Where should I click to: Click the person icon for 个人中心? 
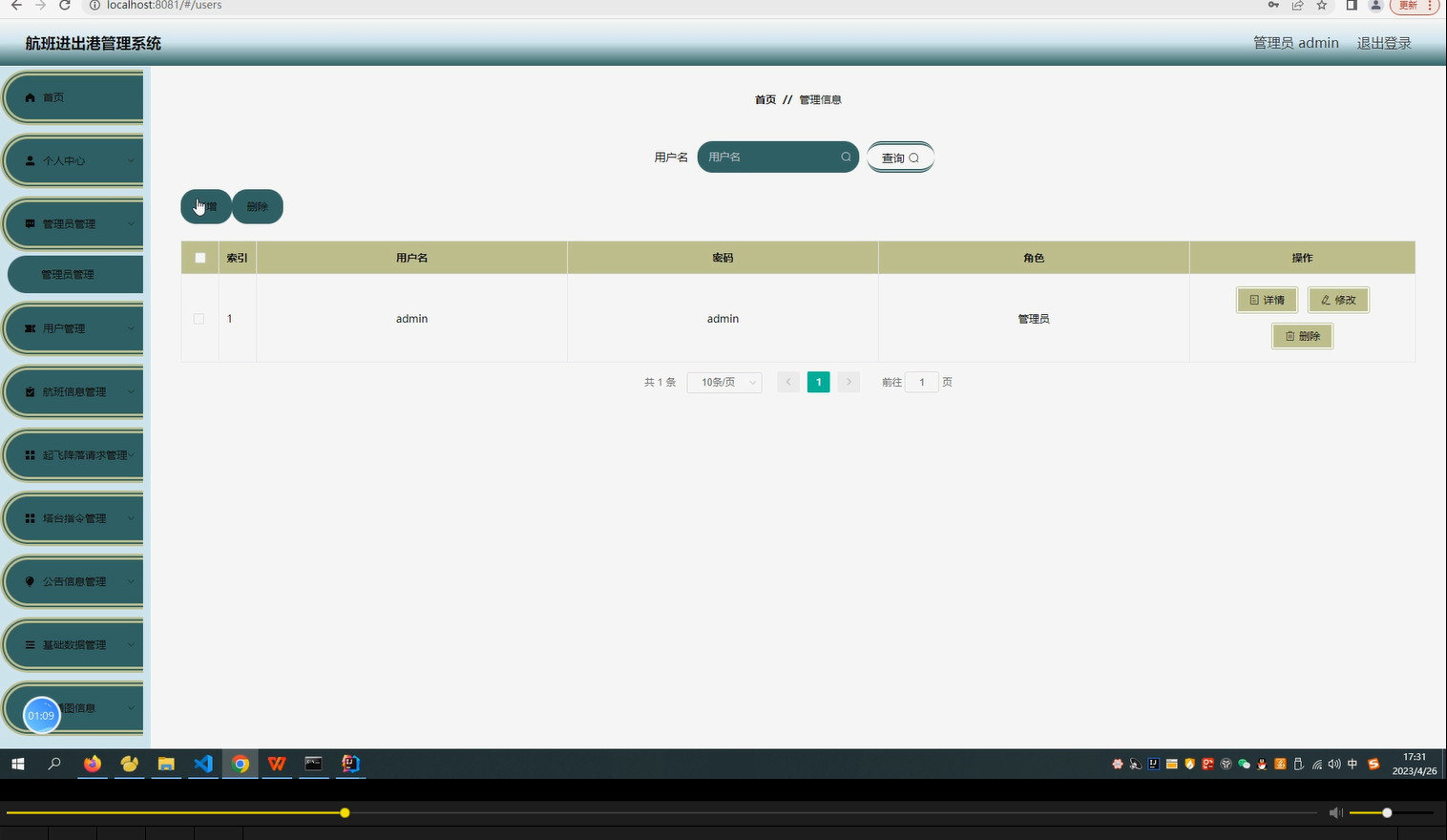[30, 160]
